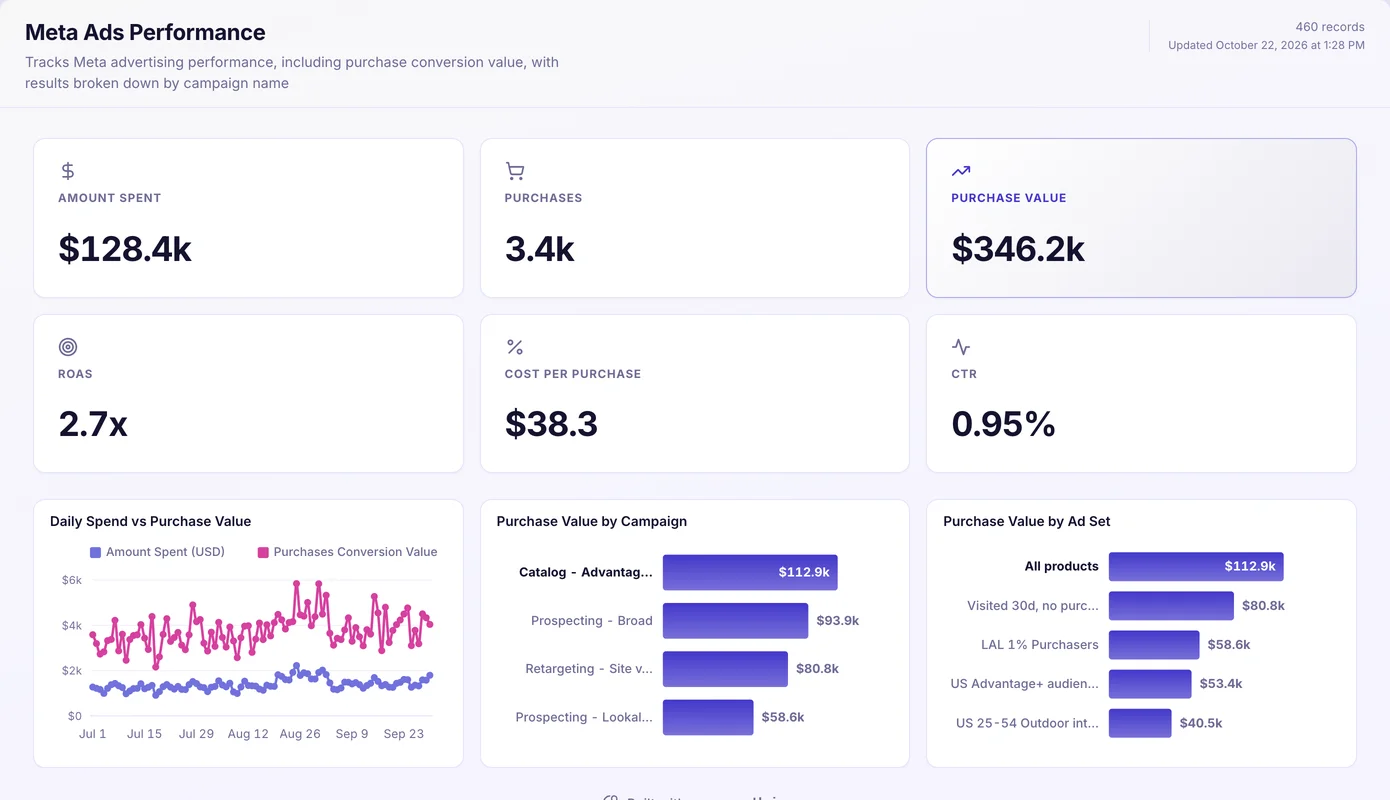Click the $40.5k ad set value label
Screen dimensions: 1390x800
tap(1201, 723)
